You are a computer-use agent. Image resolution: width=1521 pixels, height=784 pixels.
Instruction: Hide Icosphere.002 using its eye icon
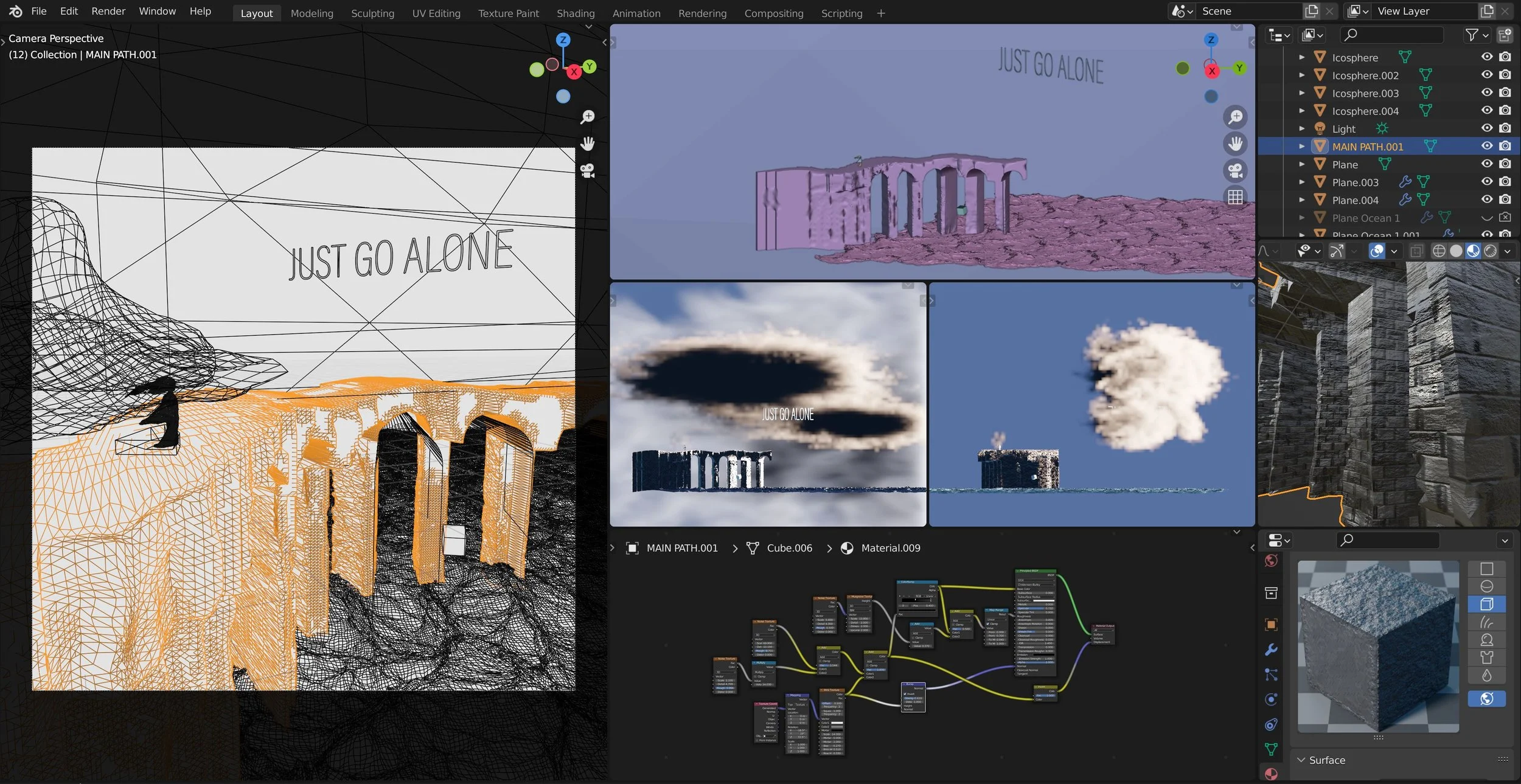[1486, 75]
